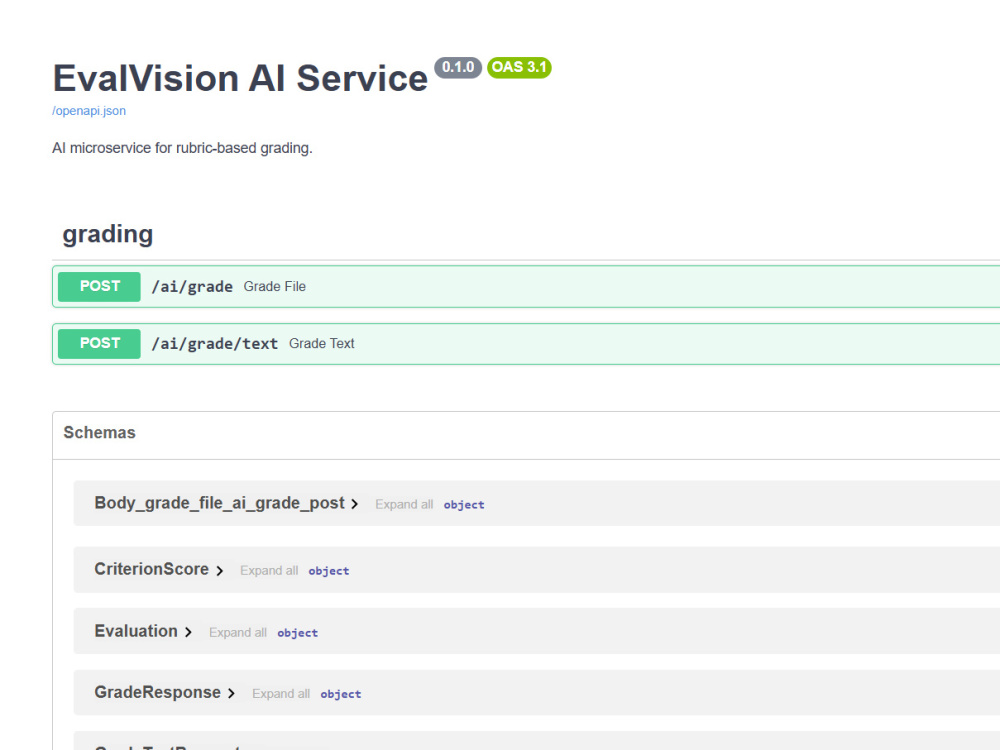
Task: Select the EvalVision AI Service title
Action: (240, 78)
